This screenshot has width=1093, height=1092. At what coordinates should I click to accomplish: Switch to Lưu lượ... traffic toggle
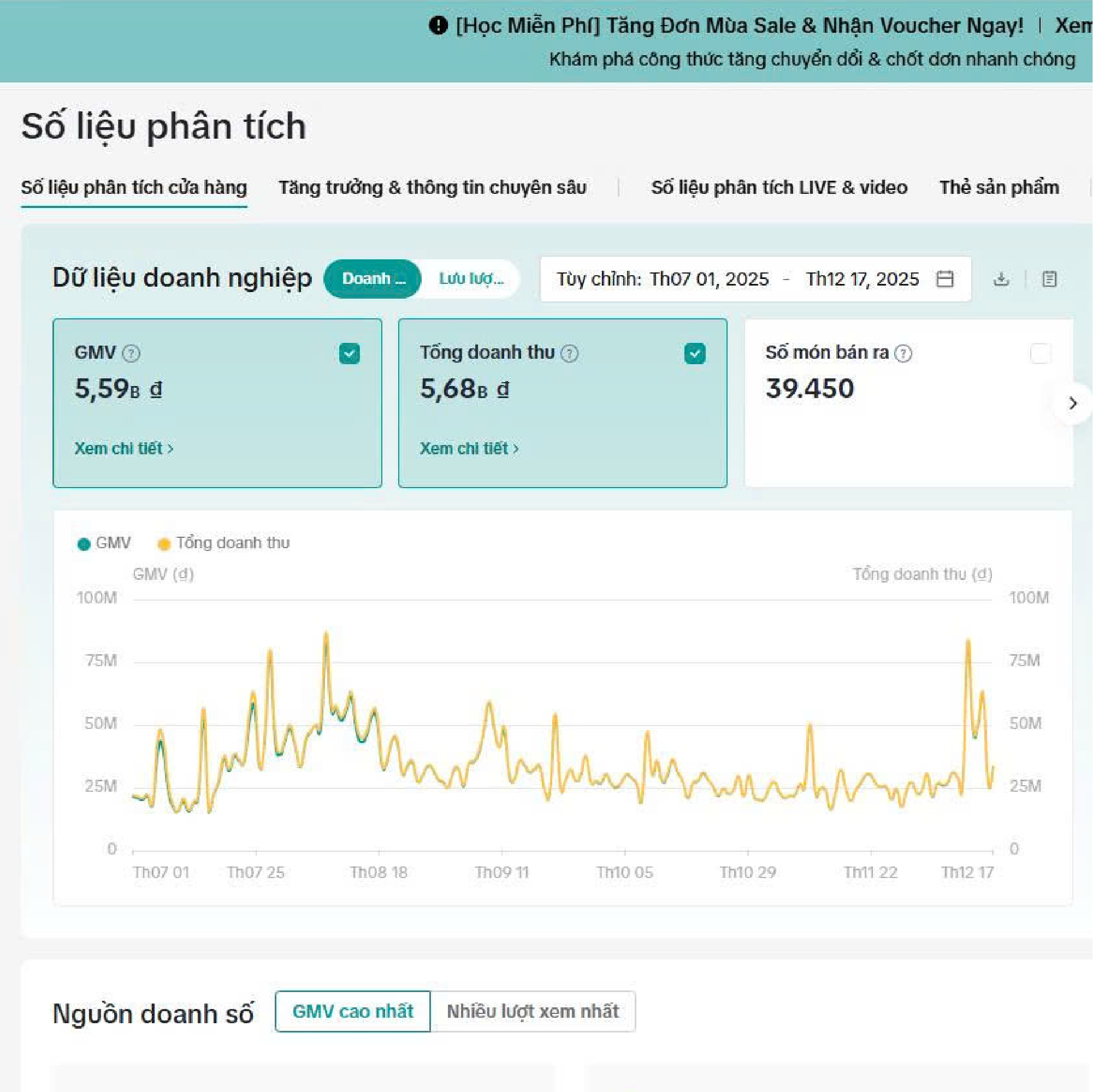(x=471, y=279)
